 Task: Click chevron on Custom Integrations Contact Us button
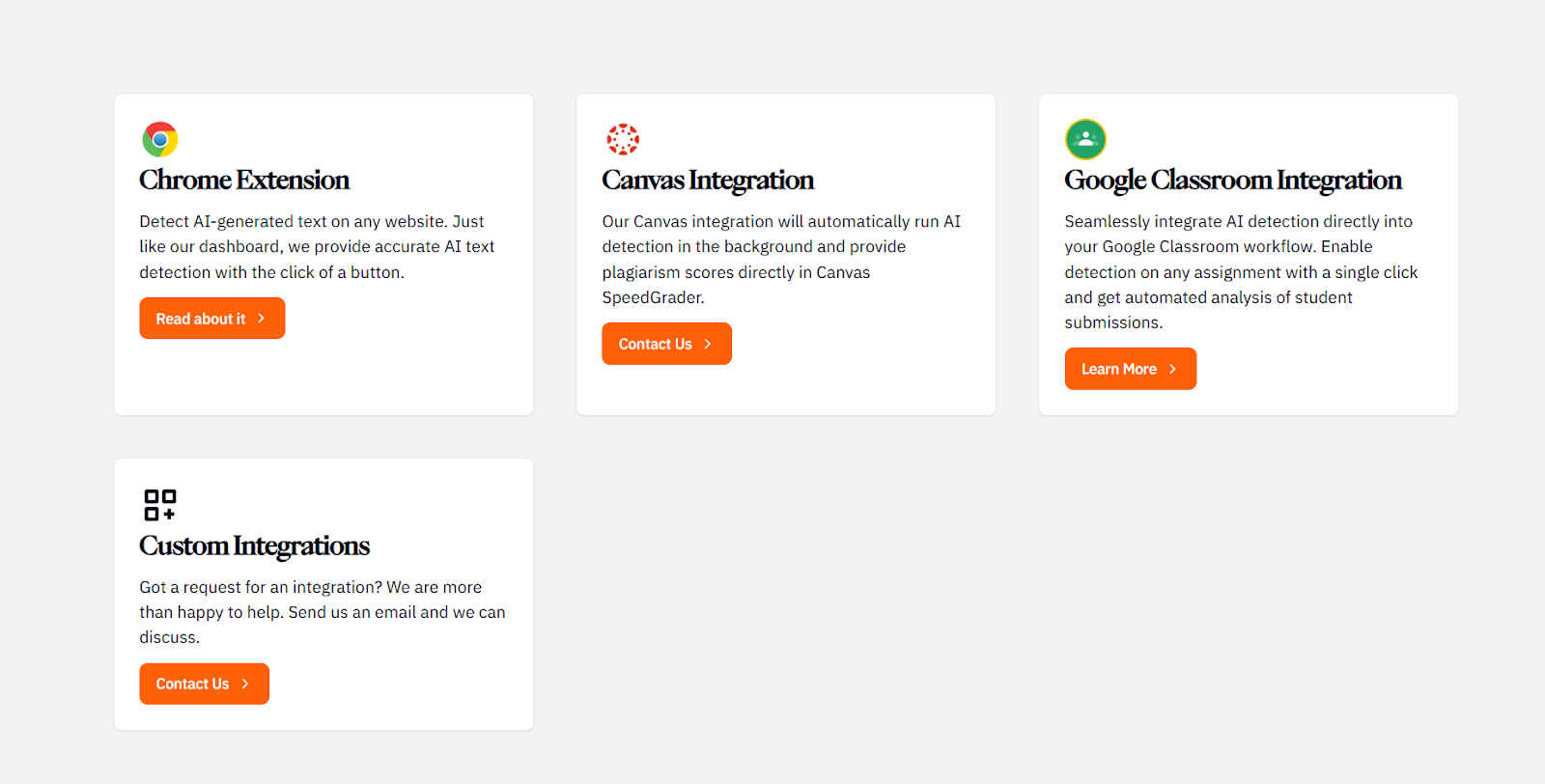pyautogui.click(x=245, y=684)
